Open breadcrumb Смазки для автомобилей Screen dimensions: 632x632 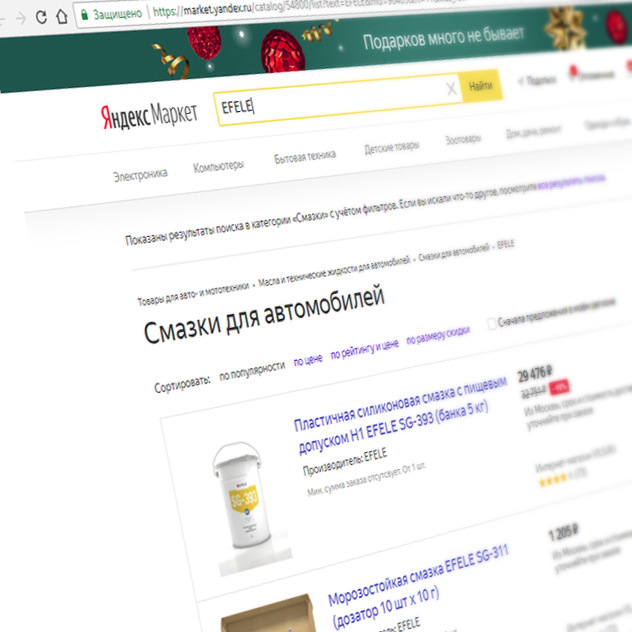pyautogui.click(x=454, y=251)
